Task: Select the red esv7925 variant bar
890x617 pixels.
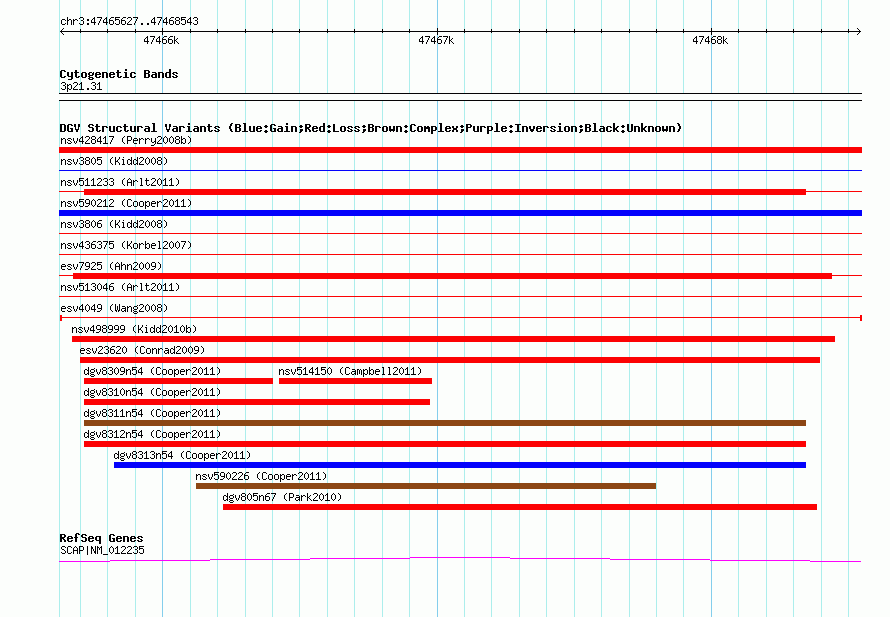Action: [452, 276]
